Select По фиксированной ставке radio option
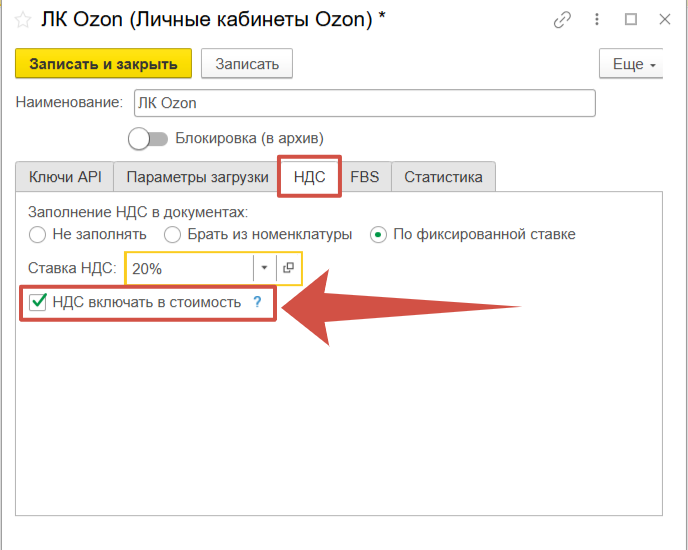 pos(379,234)
